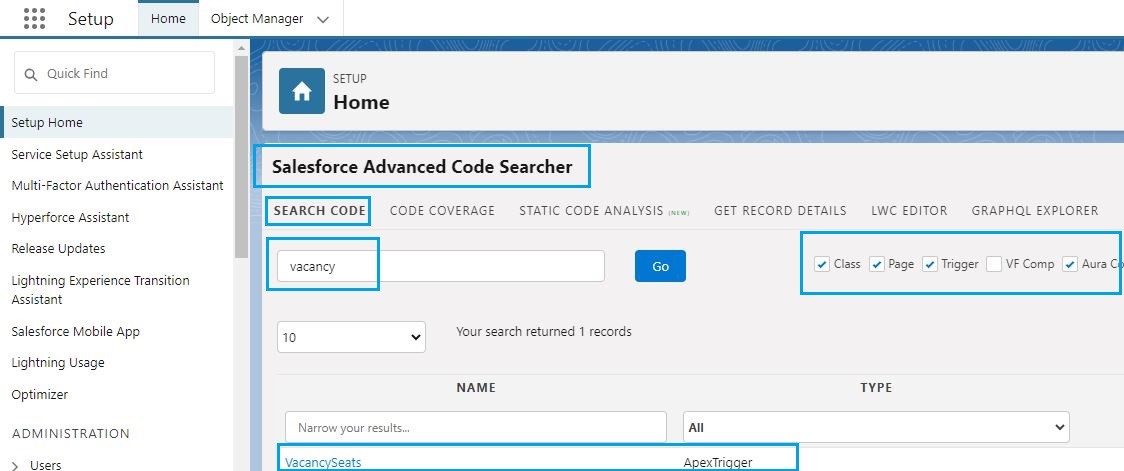Viewport: 1124px width, 471px height.
Task: Open the Object Manager dropdown chevron
Action: coord(323,19)
